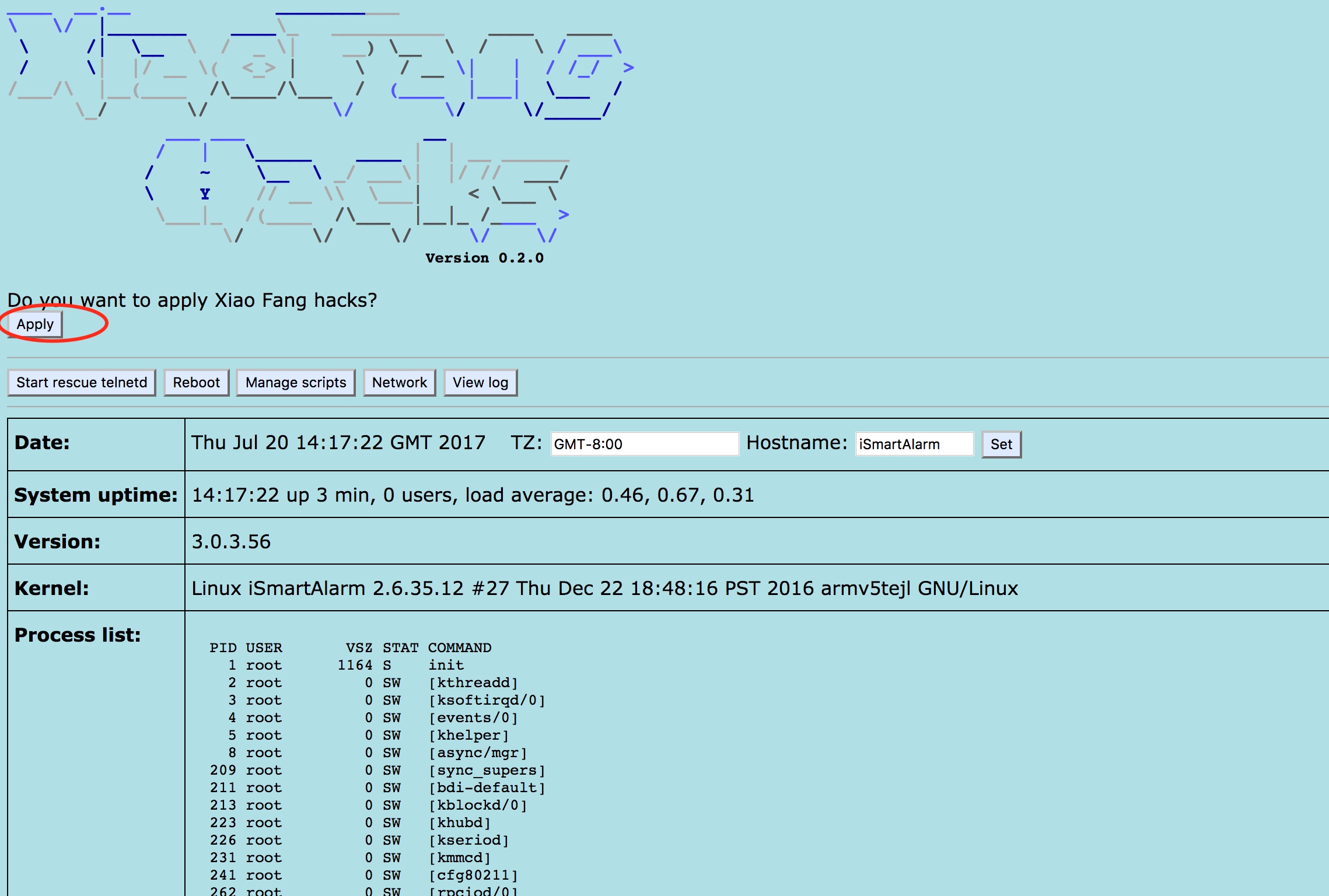Screen dimensions: 1329x896
Task: Click the Kernel info line
Action: [605, 589]
